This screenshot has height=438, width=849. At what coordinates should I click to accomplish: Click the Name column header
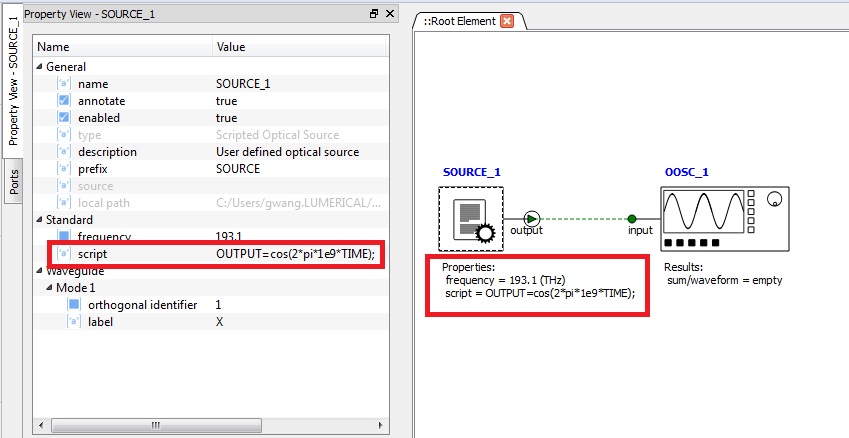point(122,47)
